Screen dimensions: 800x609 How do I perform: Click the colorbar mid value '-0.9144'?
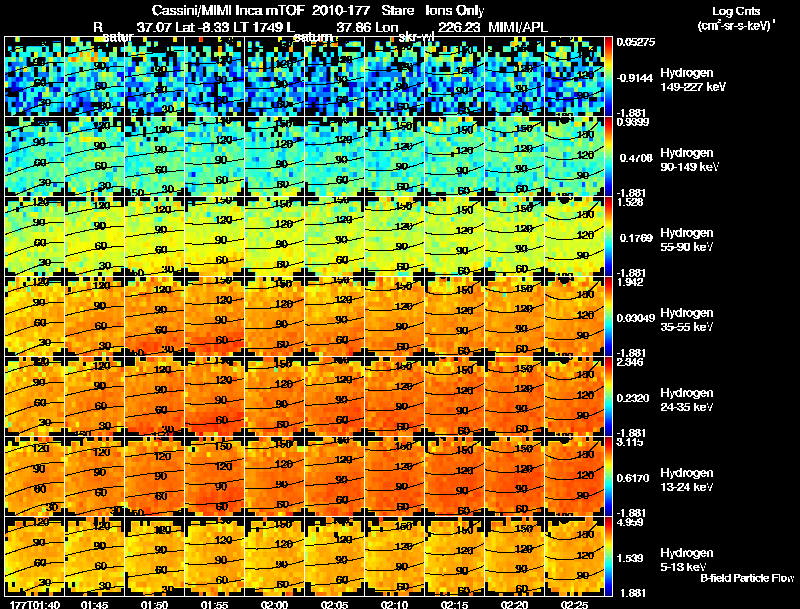634,78
